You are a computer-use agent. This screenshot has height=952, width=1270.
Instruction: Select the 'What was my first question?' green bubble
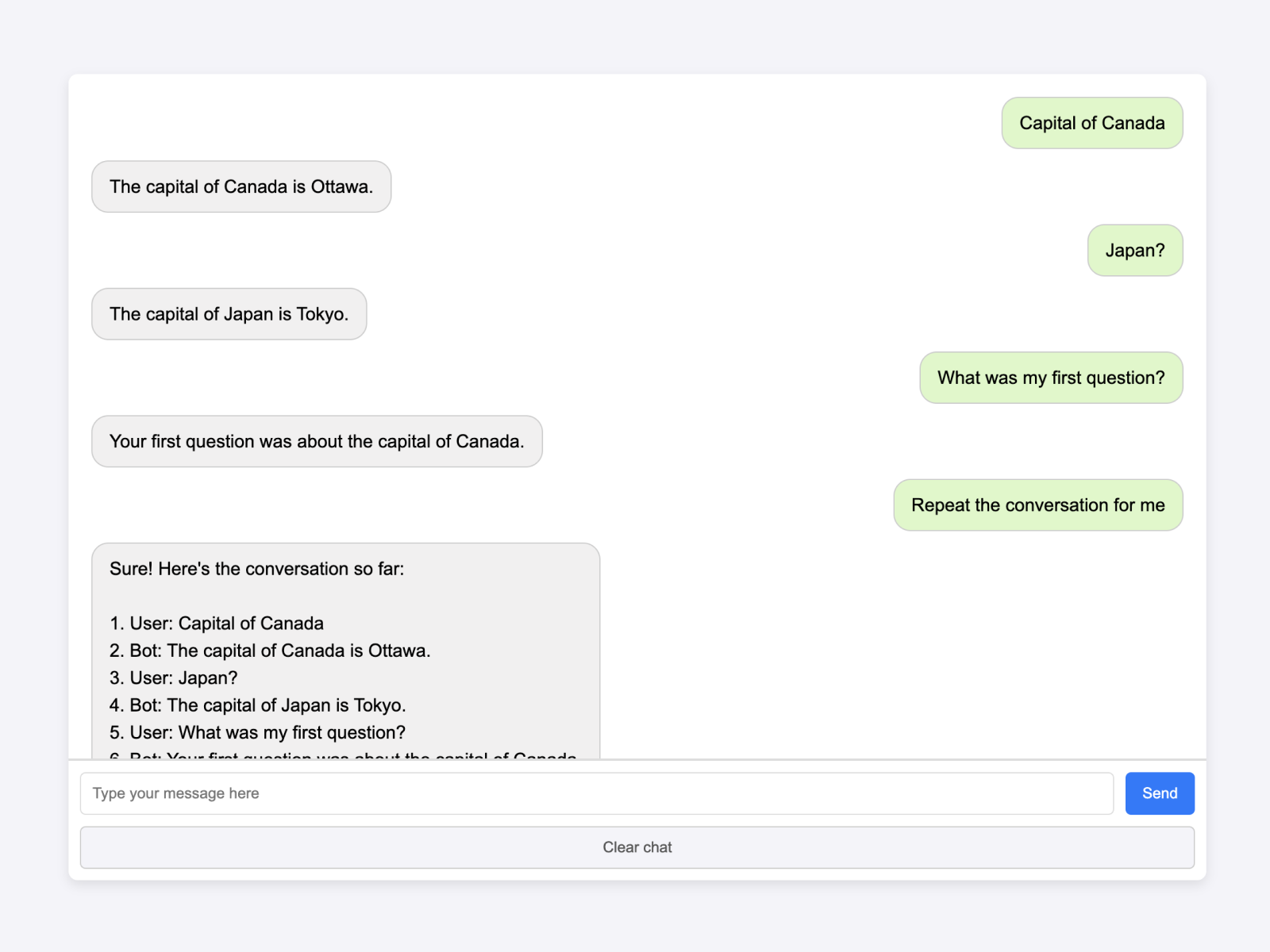pos(1050,378)
